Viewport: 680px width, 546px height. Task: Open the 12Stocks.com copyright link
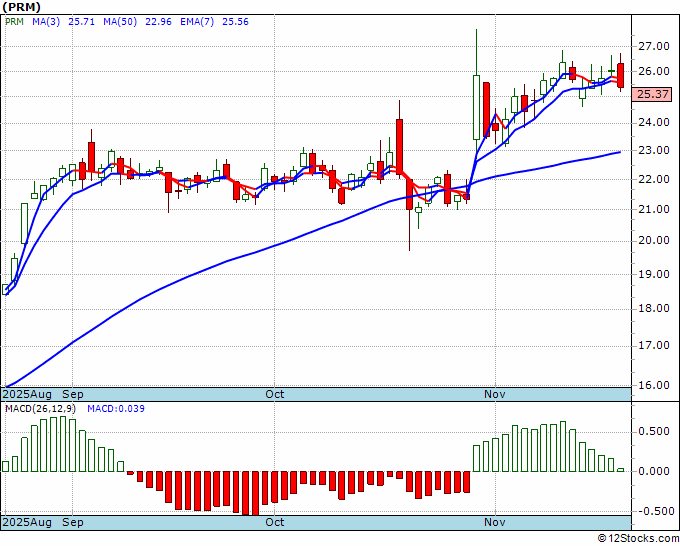click(x=638, y=539)
